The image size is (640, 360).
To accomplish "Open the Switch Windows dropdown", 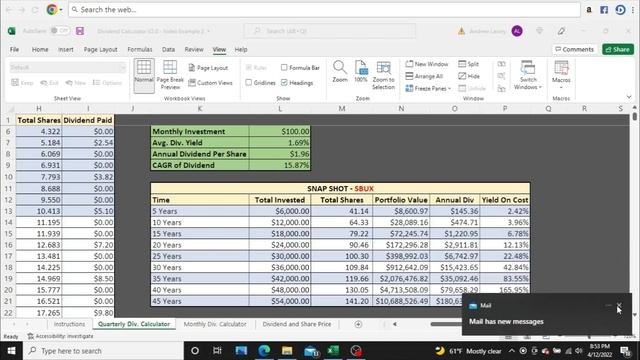I will coord(528,76).
